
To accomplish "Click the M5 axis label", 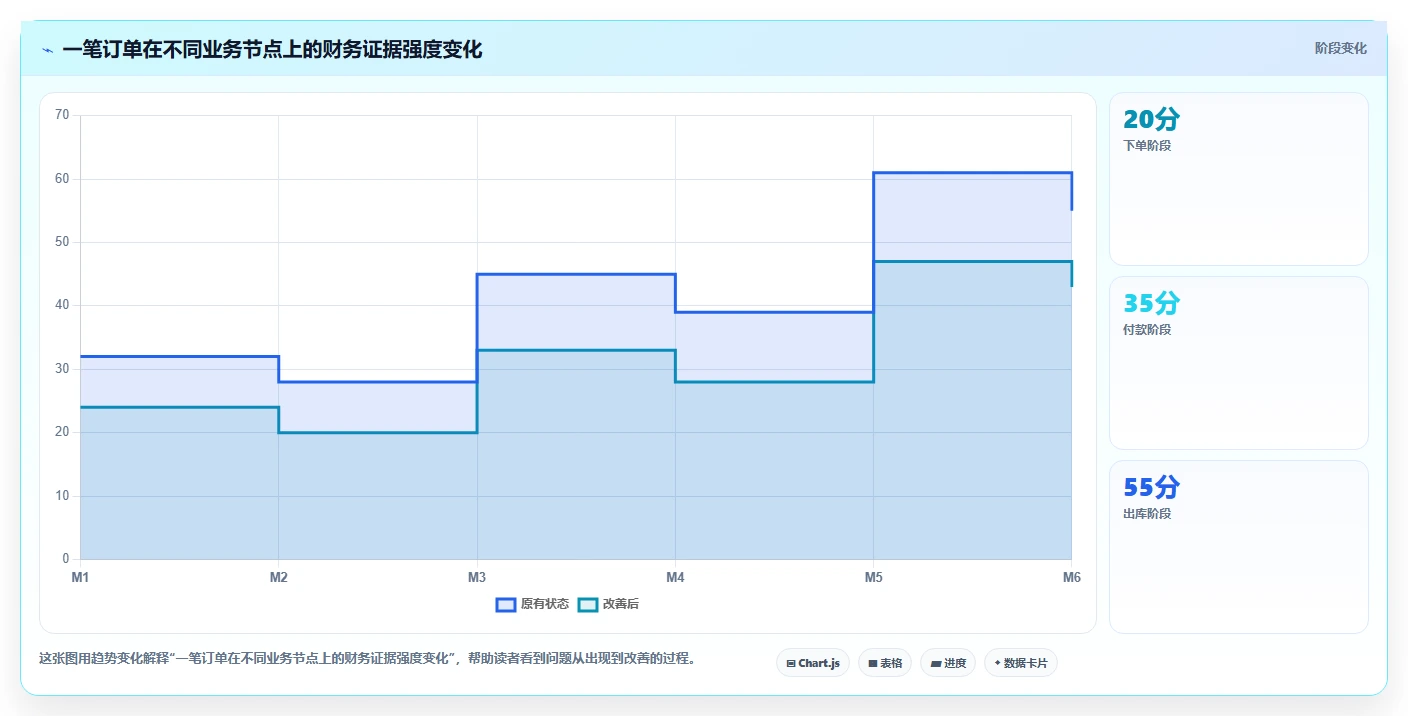I will pyautogui.click(x=873, y=577).
